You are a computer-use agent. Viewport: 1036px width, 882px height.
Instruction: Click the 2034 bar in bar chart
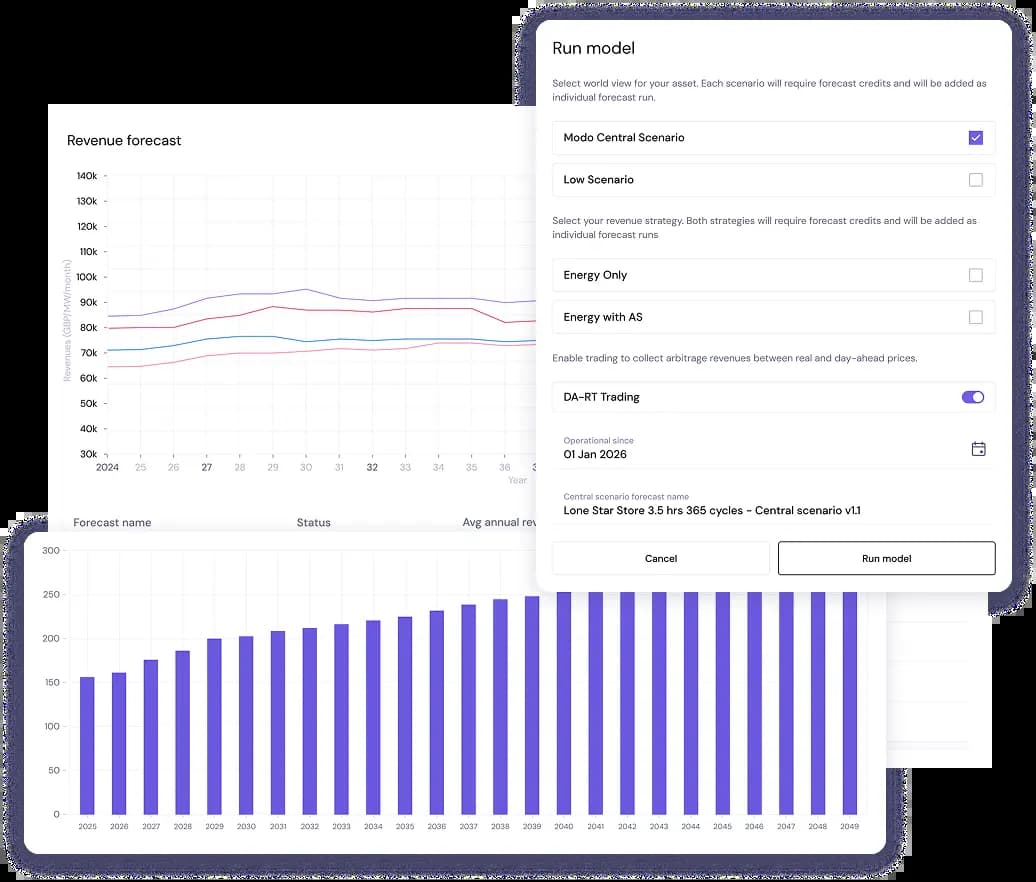pyautogui.click(x=373, y=717)
